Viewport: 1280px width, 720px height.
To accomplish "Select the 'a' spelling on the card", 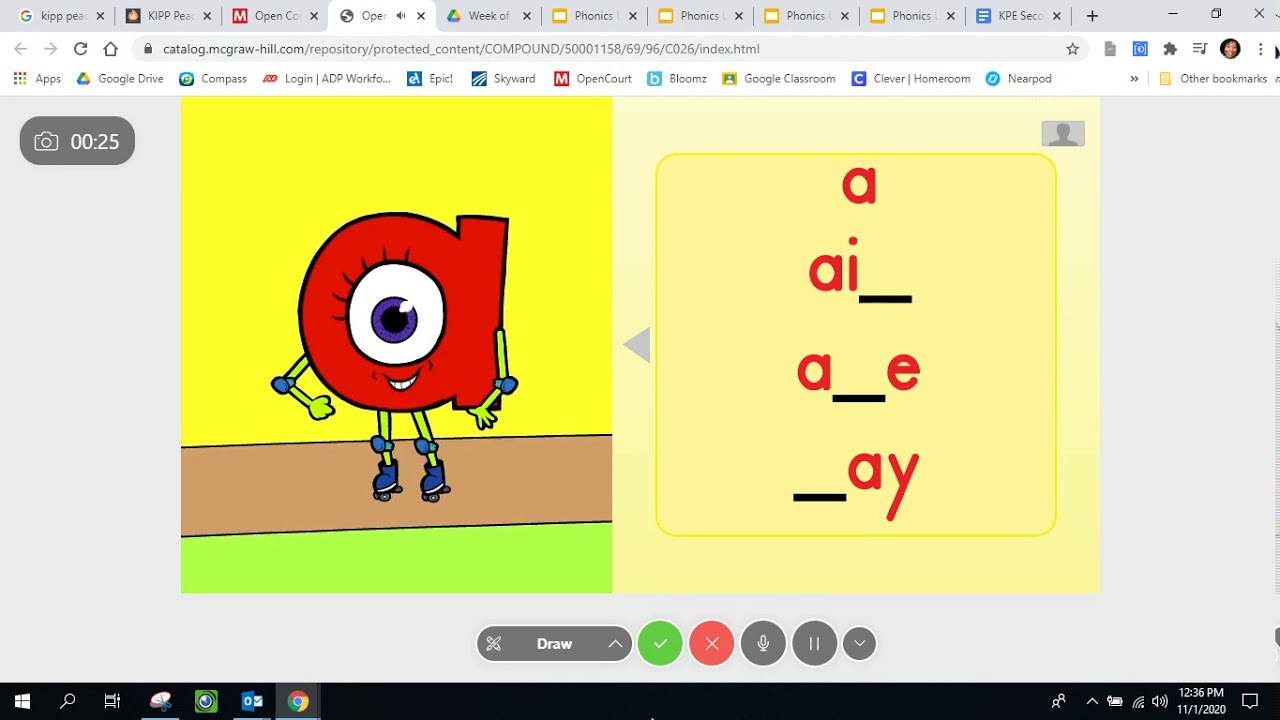I will coord(859,185).
